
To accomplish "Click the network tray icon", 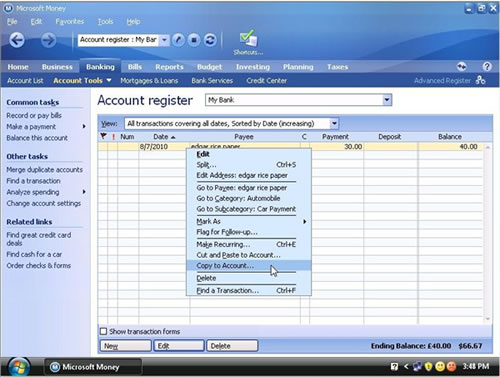I will (417, 367).
